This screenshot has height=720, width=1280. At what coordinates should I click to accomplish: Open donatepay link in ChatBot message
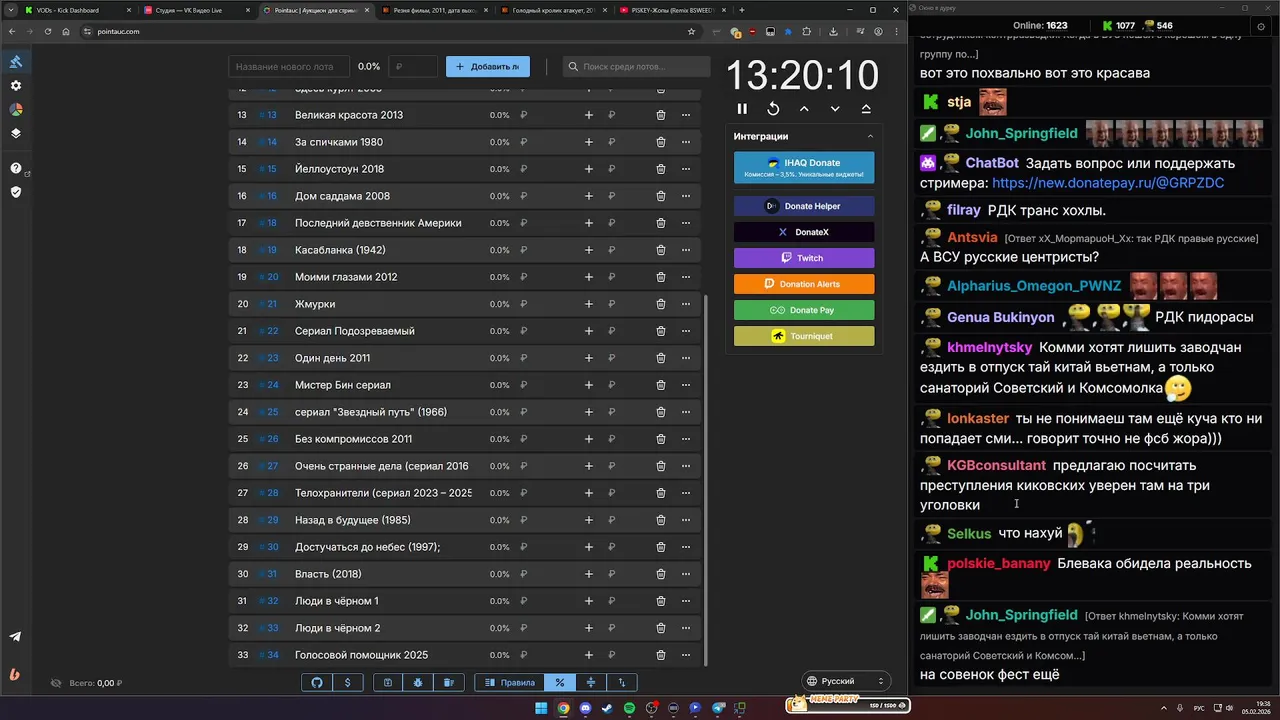(1108, 183)
